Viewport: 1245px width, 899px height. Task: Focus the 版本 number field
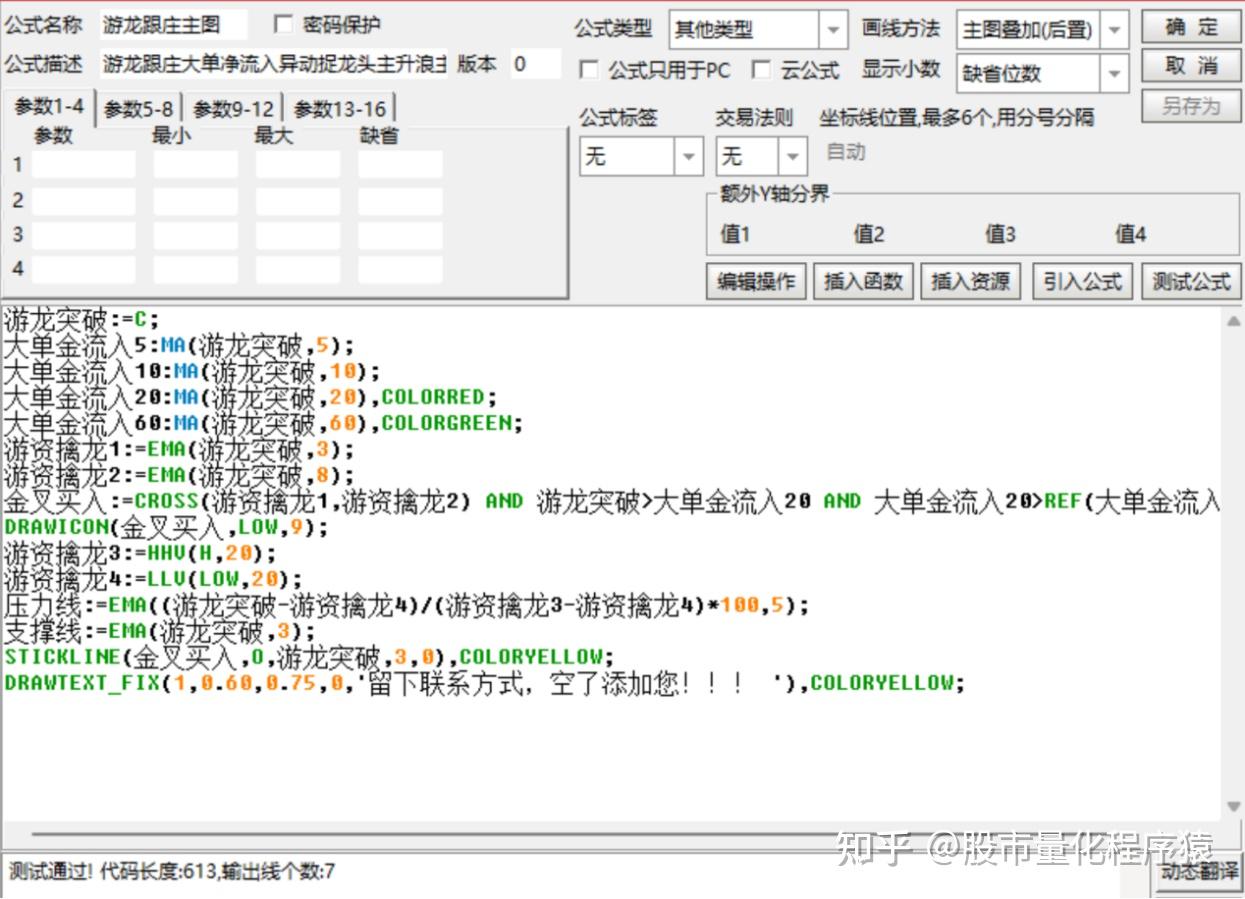535,65
